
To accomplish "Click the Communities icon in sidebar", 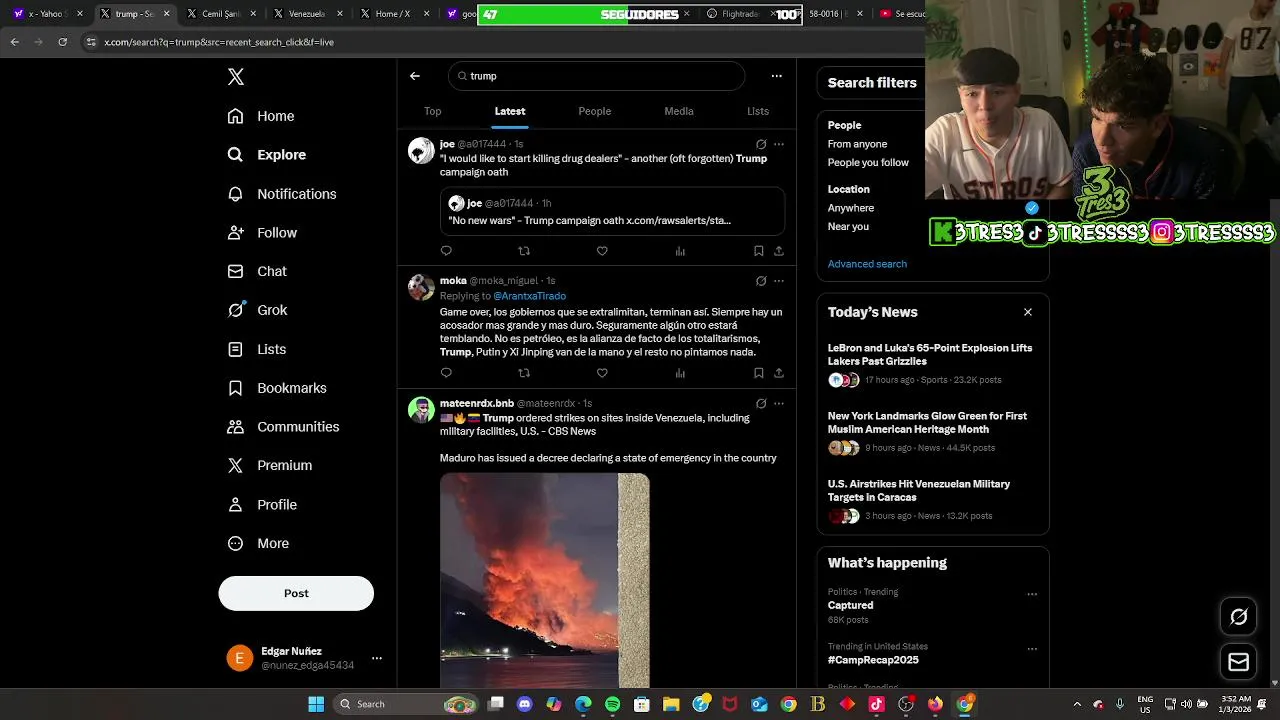I will coord(235,427).
